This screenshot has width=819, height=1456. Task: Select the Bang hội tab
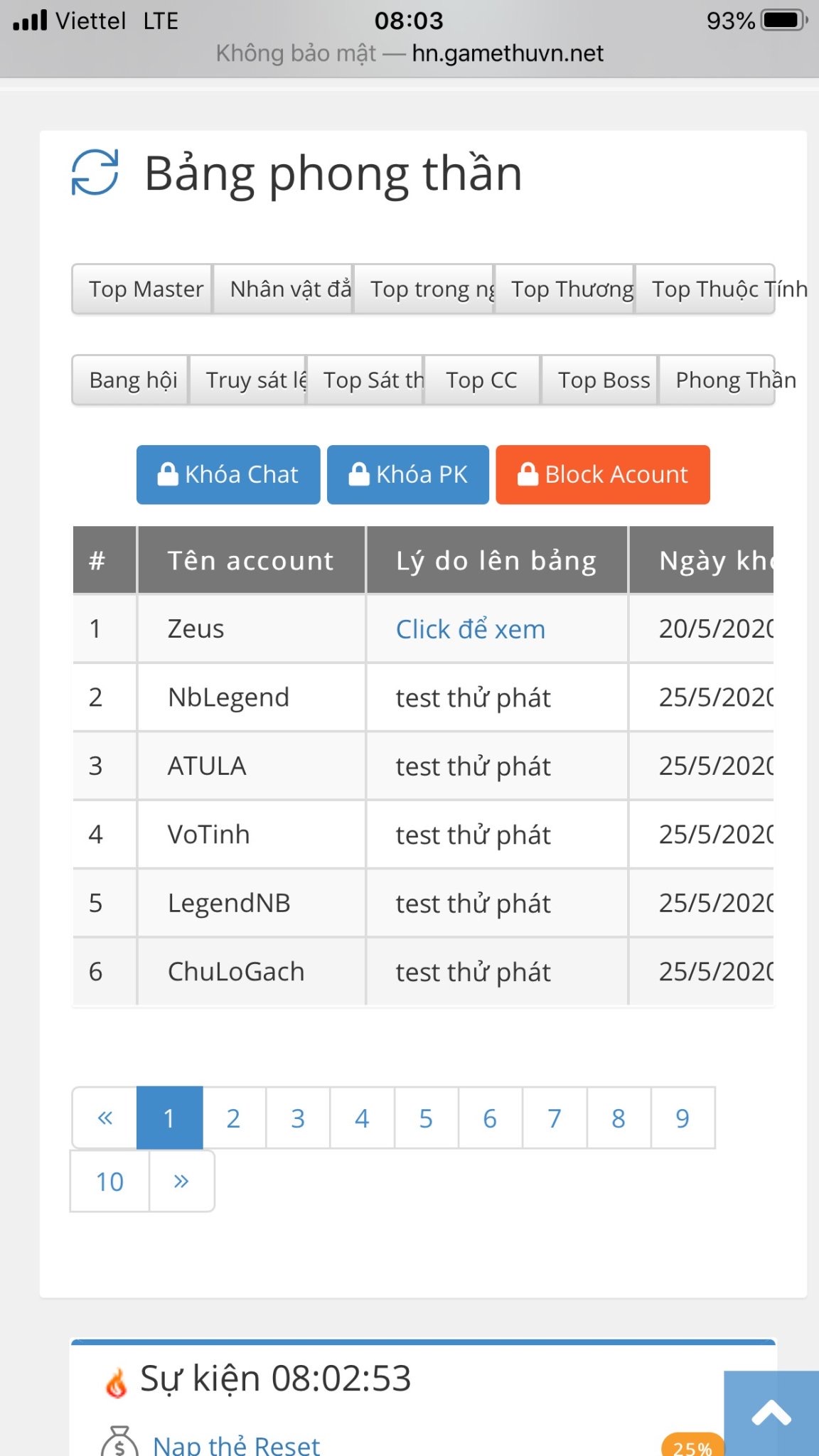pyautogui.click(x=131, y=380)
